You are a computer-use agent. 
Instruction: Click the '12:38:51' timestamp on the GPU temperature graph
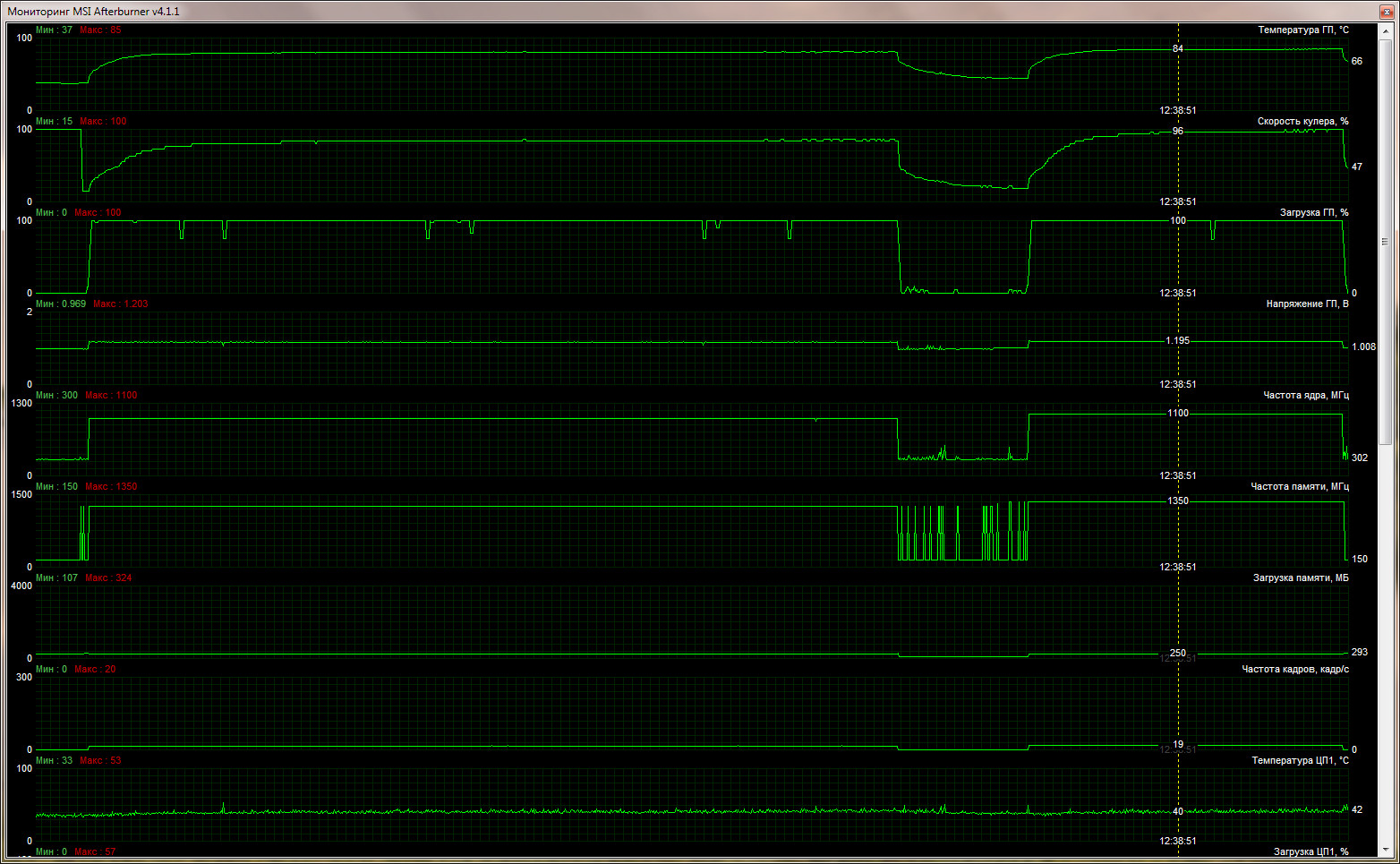(1178, 111)
